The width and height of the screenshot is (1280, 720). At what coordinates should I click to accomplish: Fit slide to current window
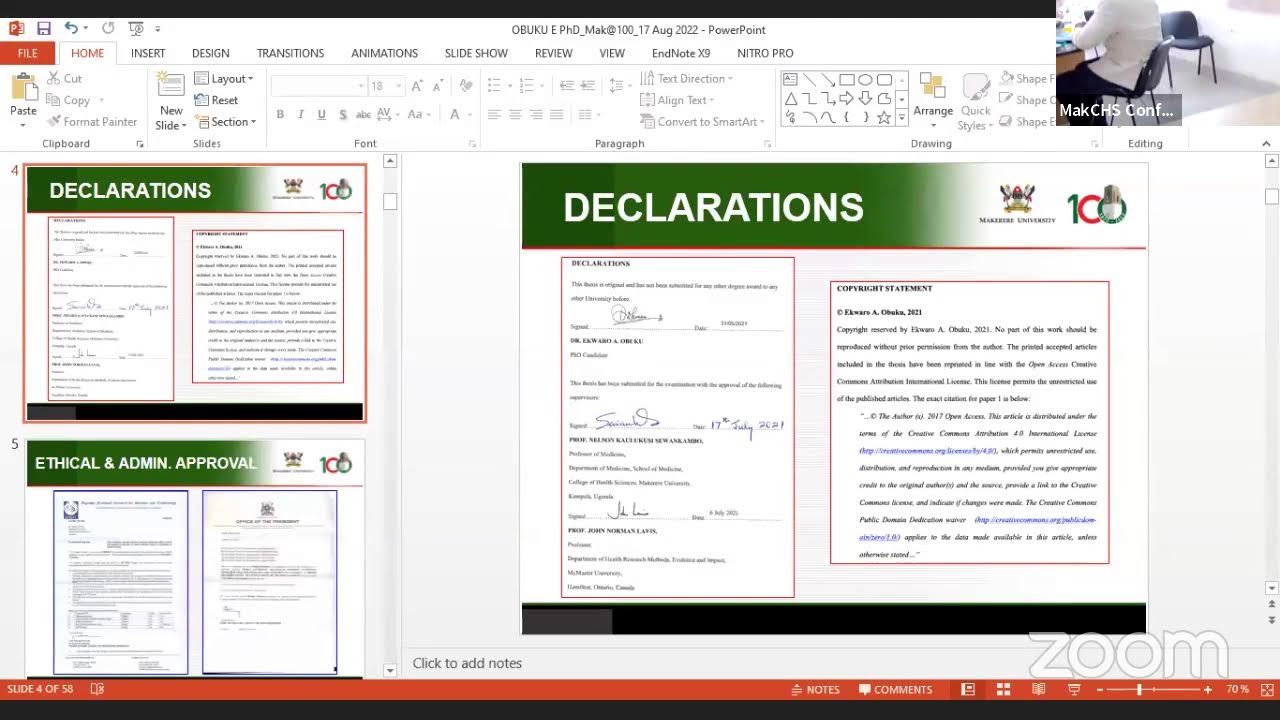[x=1266, y=689]
